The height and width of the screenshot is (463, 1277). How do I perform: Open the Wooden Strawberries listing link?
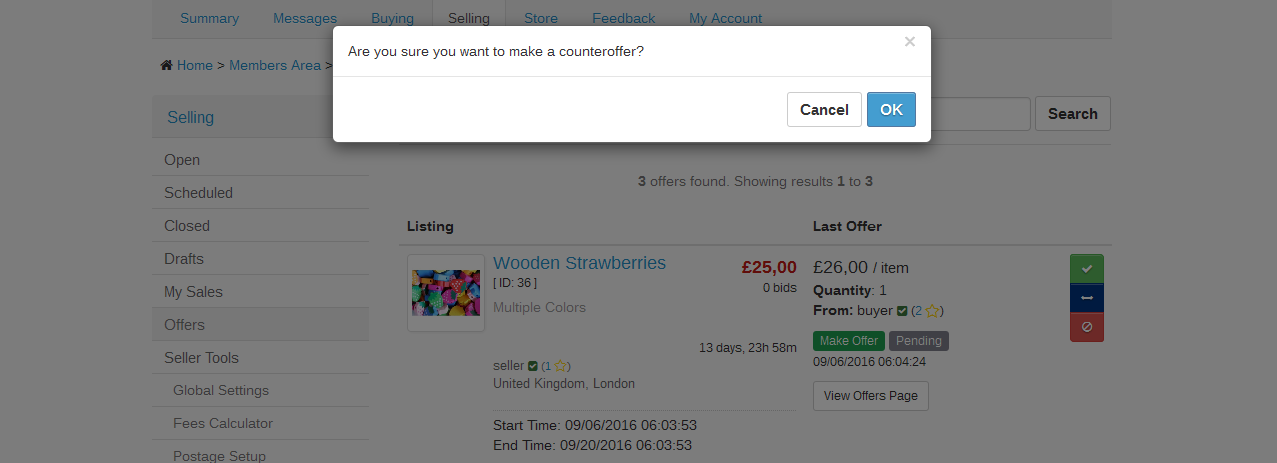pos(579,263)
